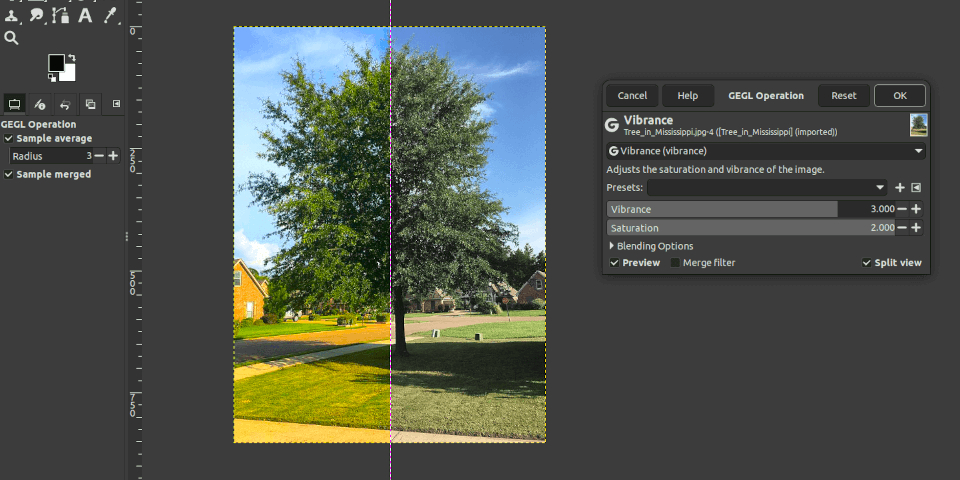Click the Reset button
The image size is (960, 480).
point(843,96)
